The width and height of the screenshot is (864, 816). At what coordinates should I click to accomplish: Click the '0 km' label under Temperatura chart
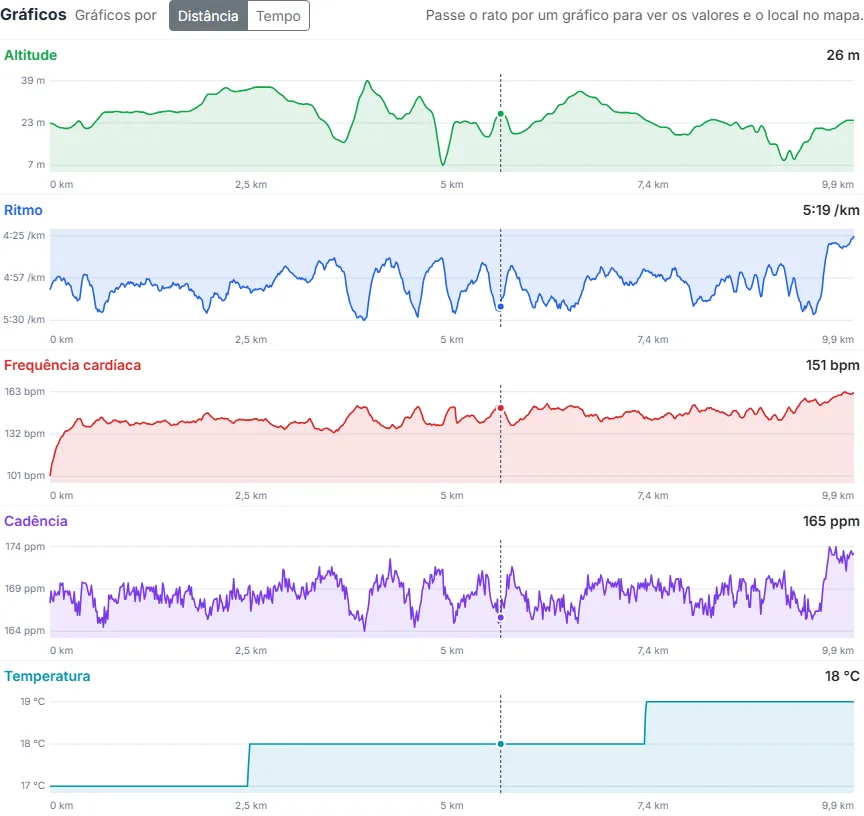click(x=62, y=806)
